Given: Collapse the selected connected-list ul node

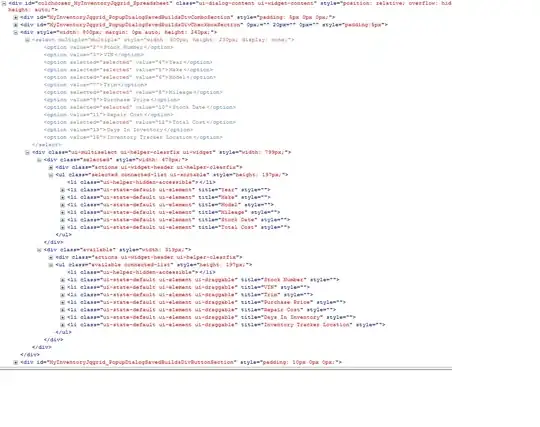Looking at the screenshot, I should pos(51,175).
